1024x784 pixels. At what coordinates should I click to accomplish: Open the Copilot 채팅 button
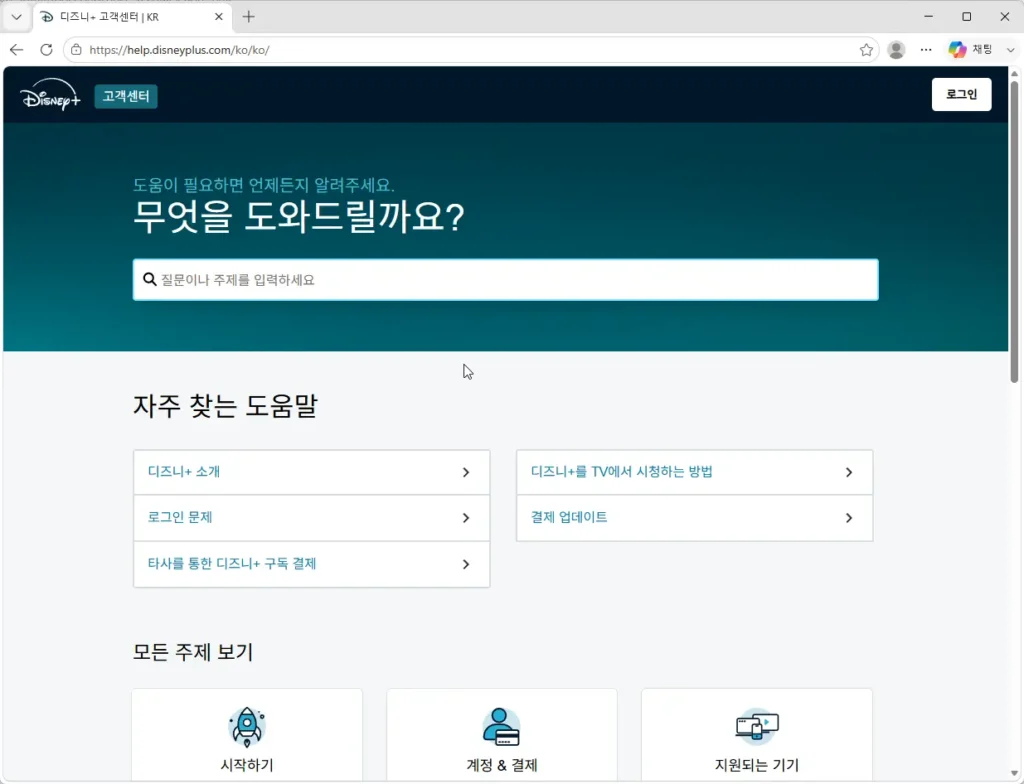pyautogui.click(x=970, y=50)
